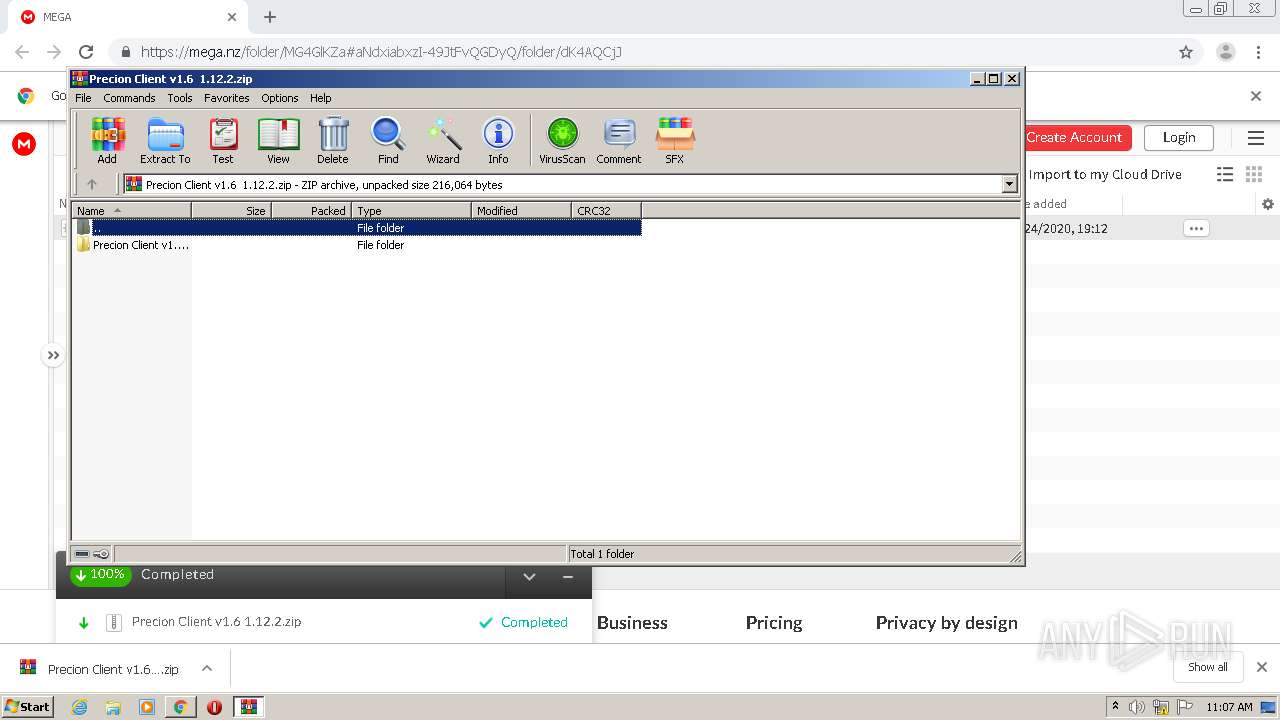Screen dimensions: 1280x720
Task: Select the parent folder '..' row
Action: (x=357, y=228)
